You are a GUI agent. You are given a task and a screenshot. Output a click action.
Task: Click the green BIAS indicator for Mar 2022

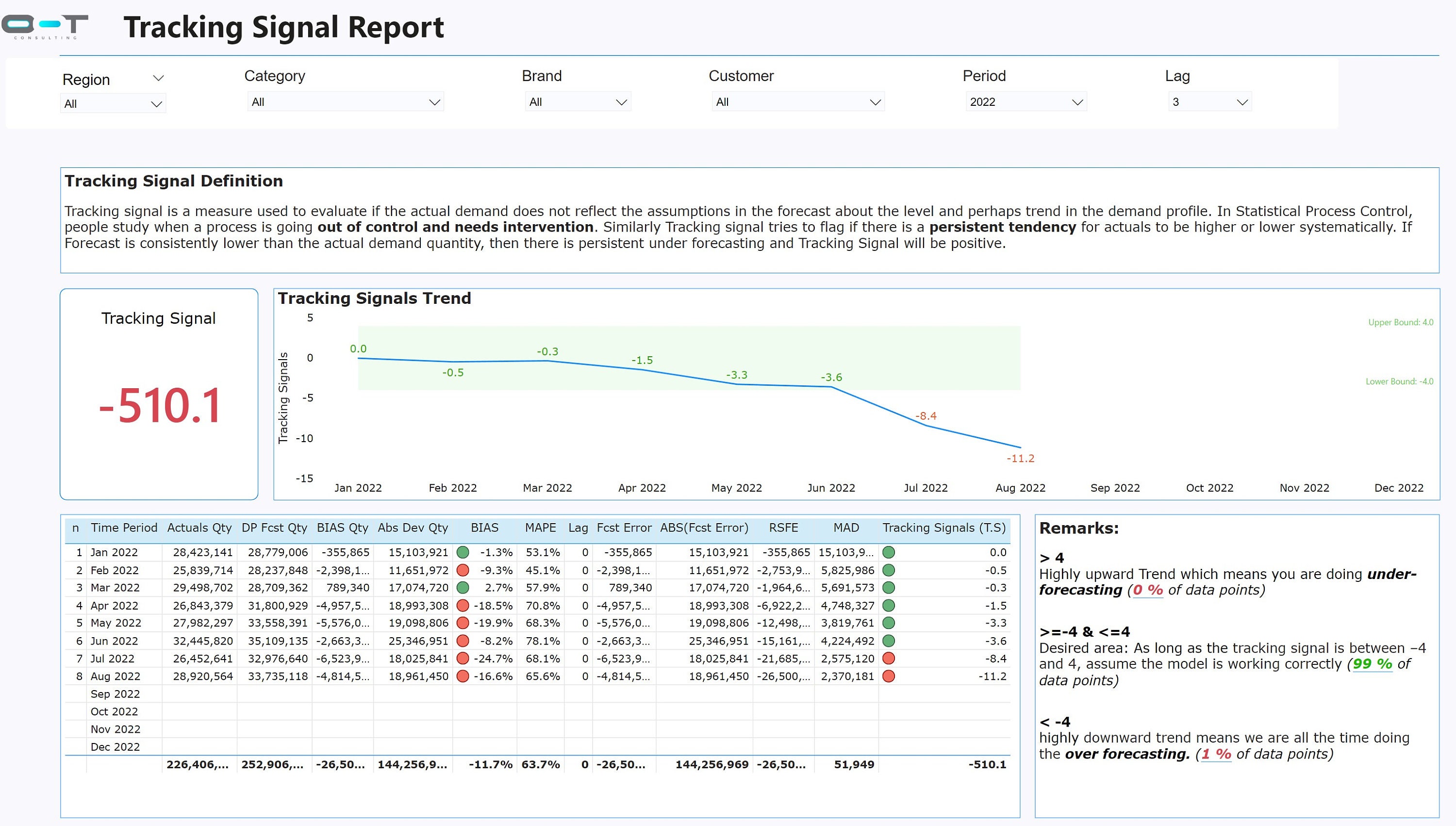[462, 588]
